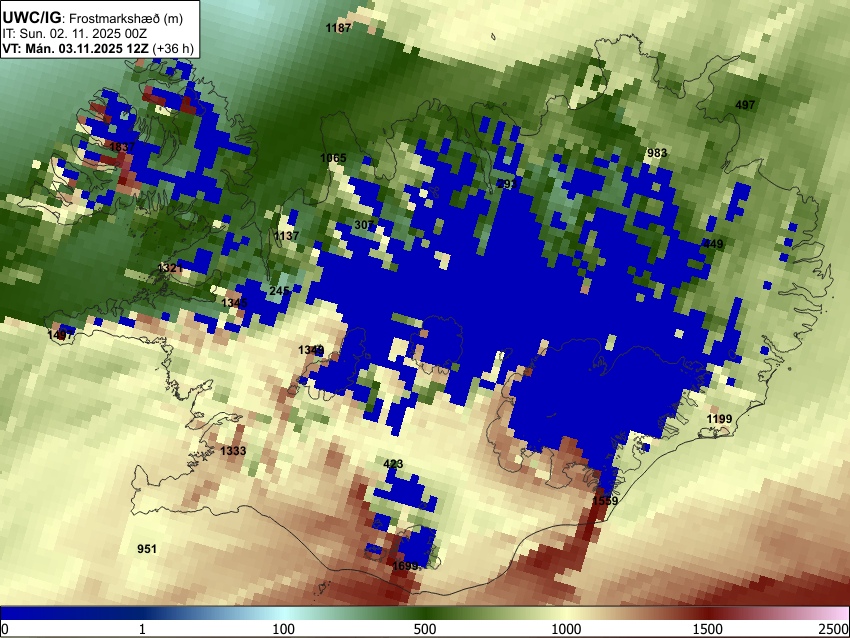This screenshot has width=850, height=638.
Task: Click the map value label 1187
Action: click(338, 28)
